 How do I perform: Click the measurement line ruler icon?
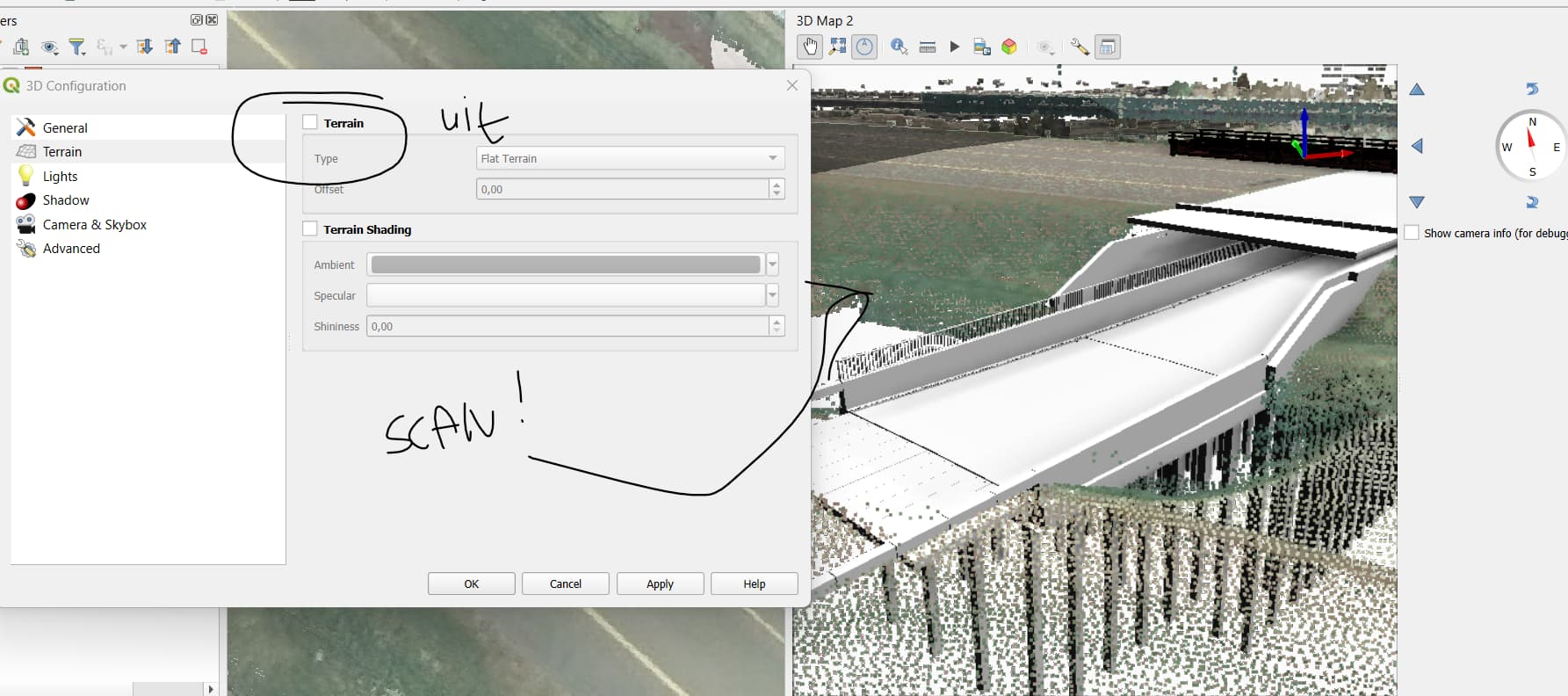pos(927,47)
